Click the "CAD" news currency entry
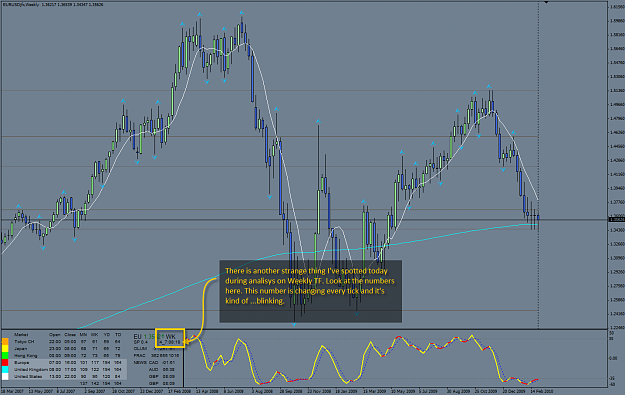625x395 pixels. click(x=153, y=363)
